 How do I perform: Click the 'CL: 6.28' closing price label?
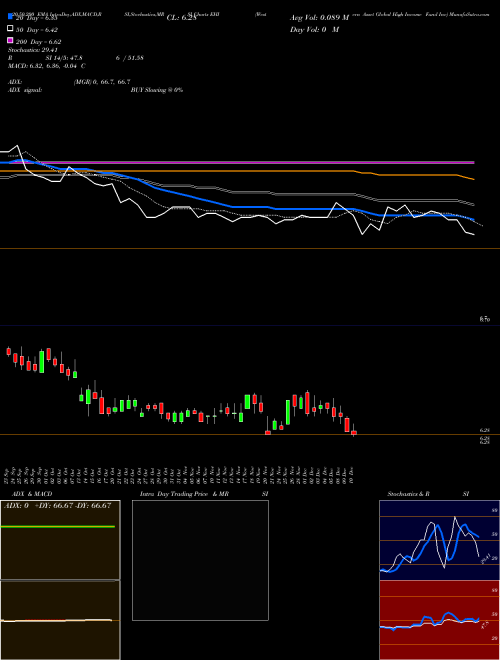tap(182, 18)
